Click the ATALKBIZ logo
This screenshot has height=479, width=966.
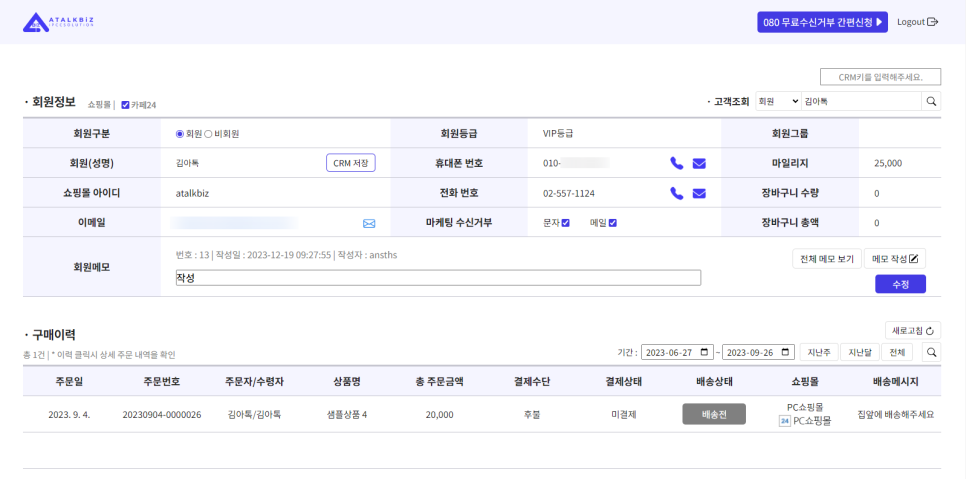(x=58, y=22)
